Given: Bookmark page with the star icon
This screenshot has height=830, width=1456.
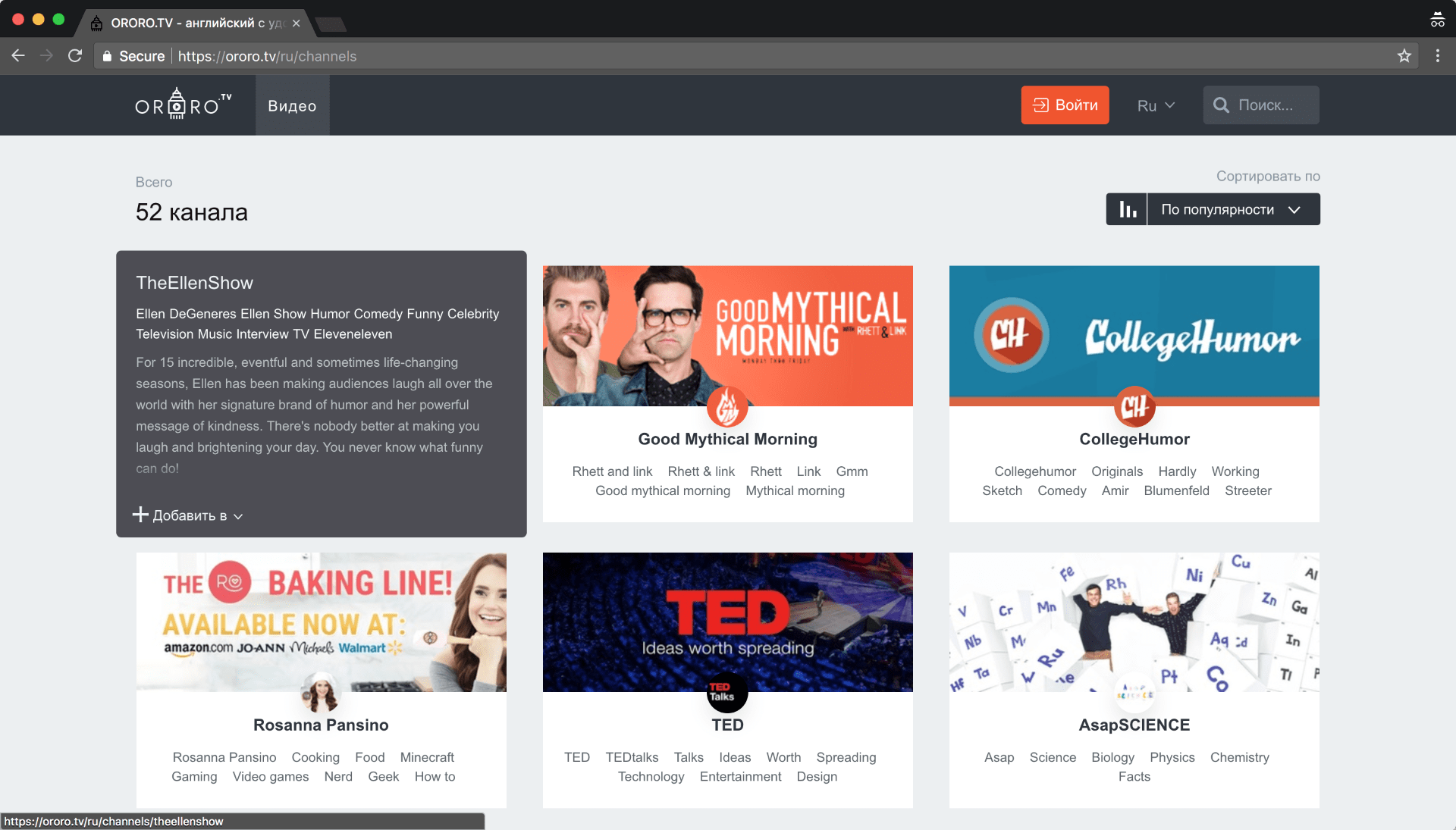Looking at the screenshot, I should click(1404, 56).
